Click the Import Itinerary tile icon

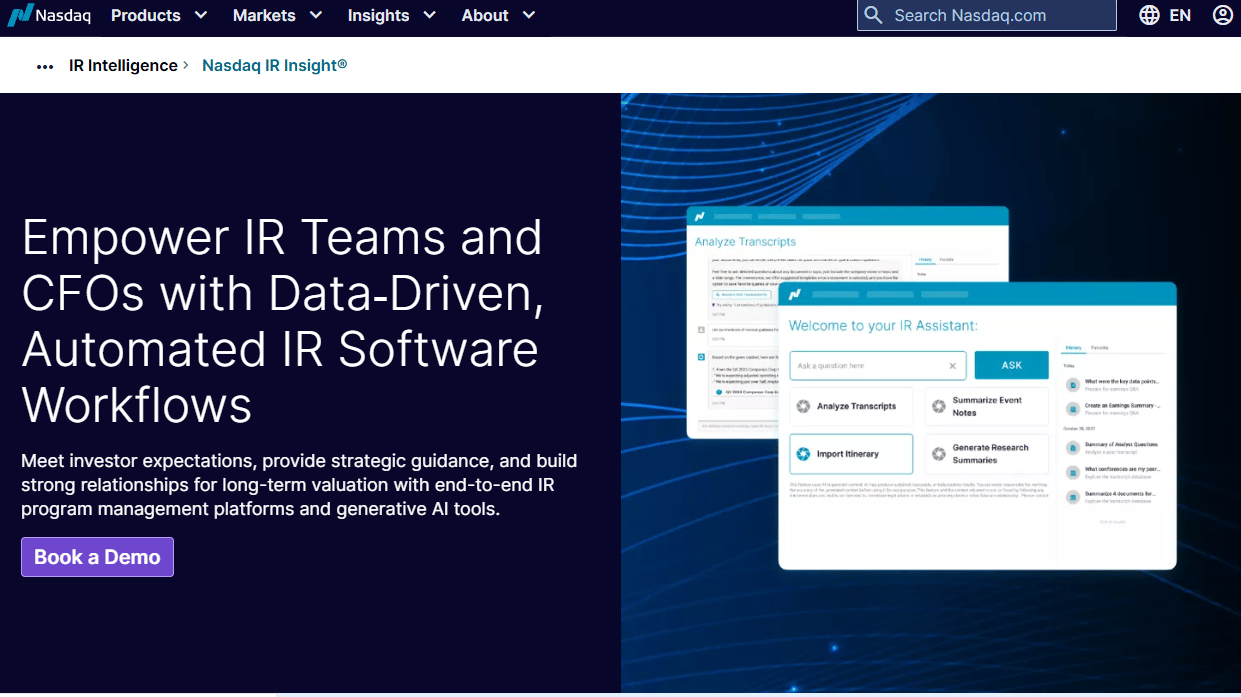coord(803,454)
